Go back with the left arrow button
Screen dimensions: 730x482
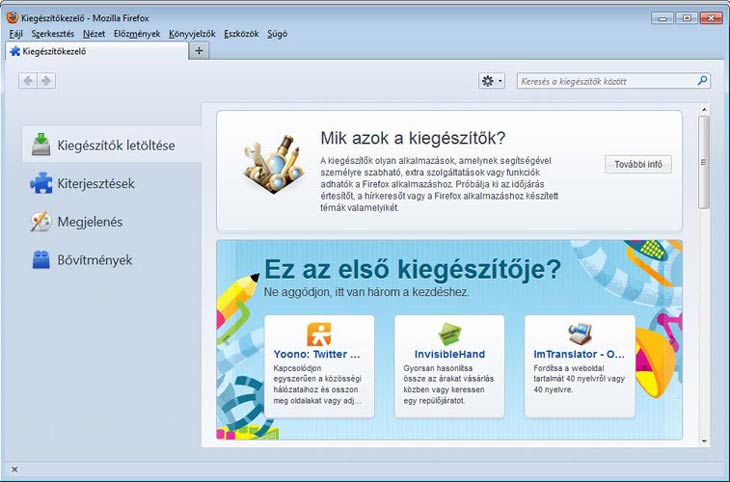click(28, 81)
